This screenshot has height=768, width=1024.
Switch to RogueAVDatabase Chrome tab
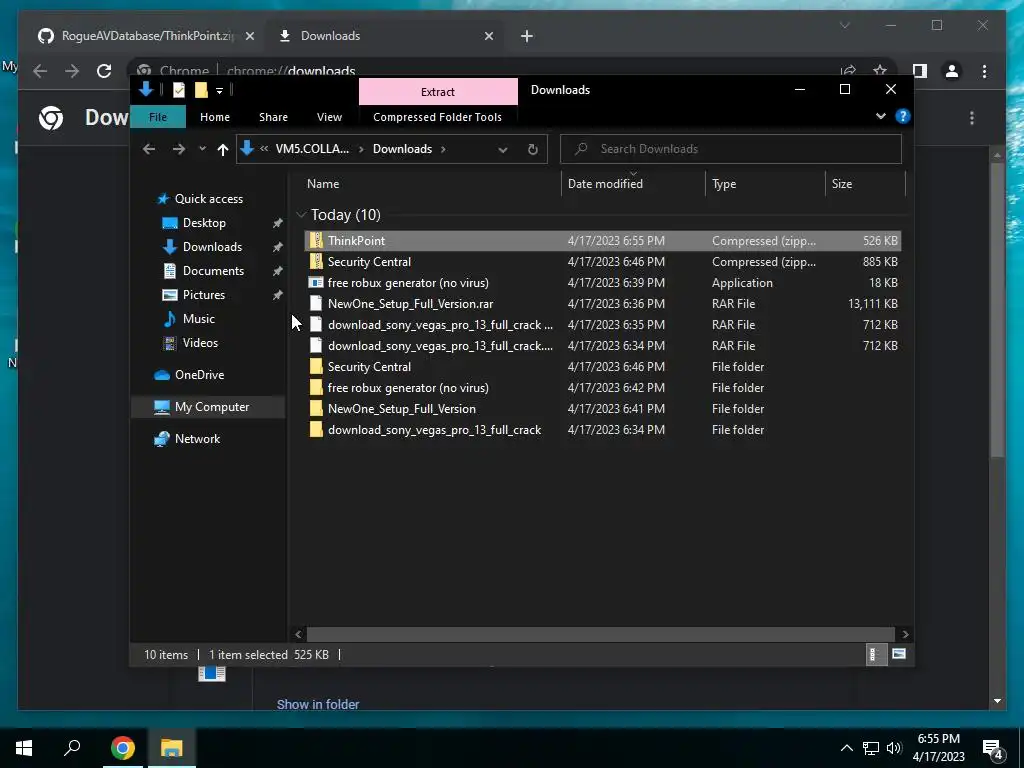(147, 36)
